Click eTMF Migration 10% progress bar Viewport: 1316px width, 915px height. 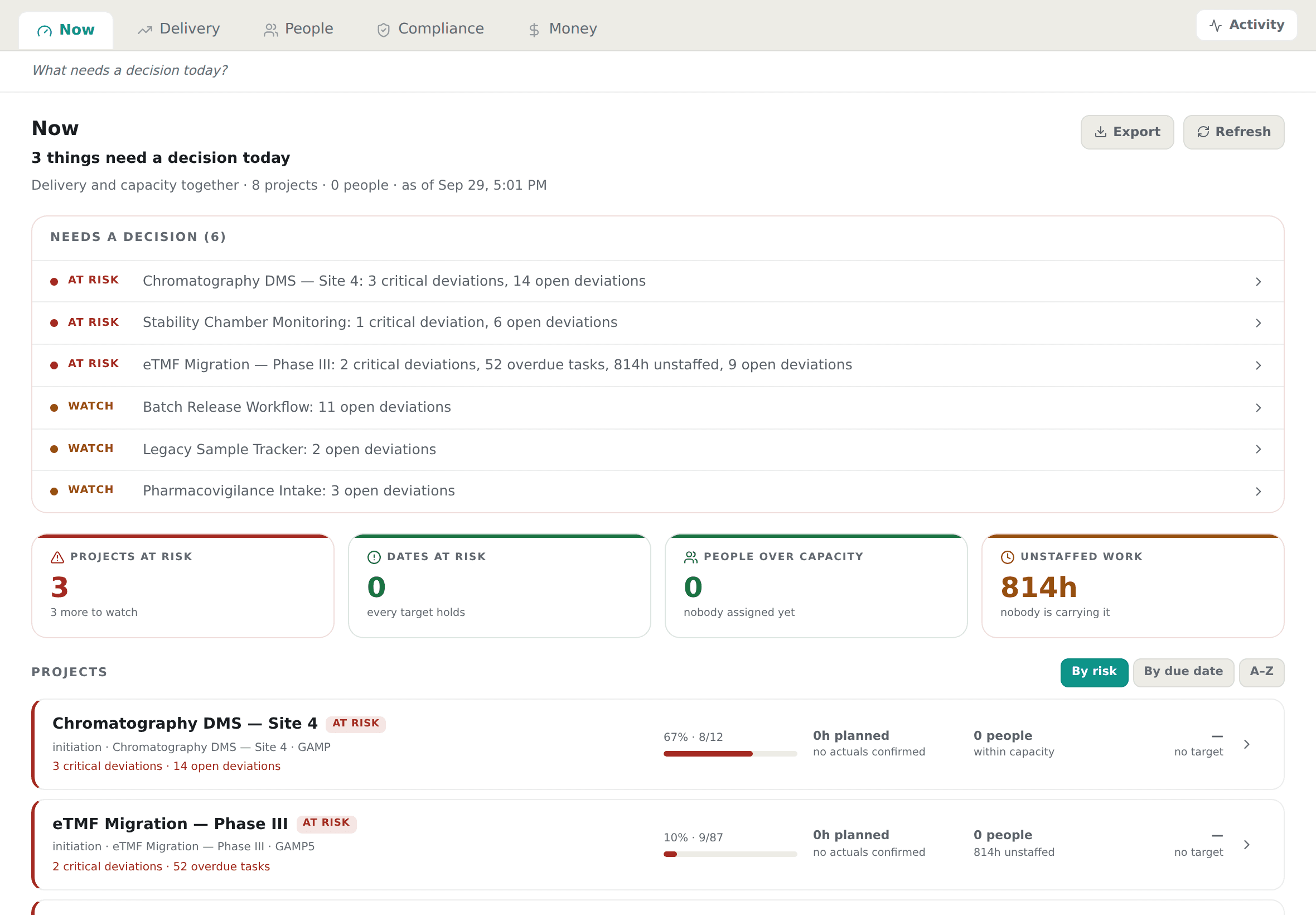pyautogui.click(x=730, y=854)
